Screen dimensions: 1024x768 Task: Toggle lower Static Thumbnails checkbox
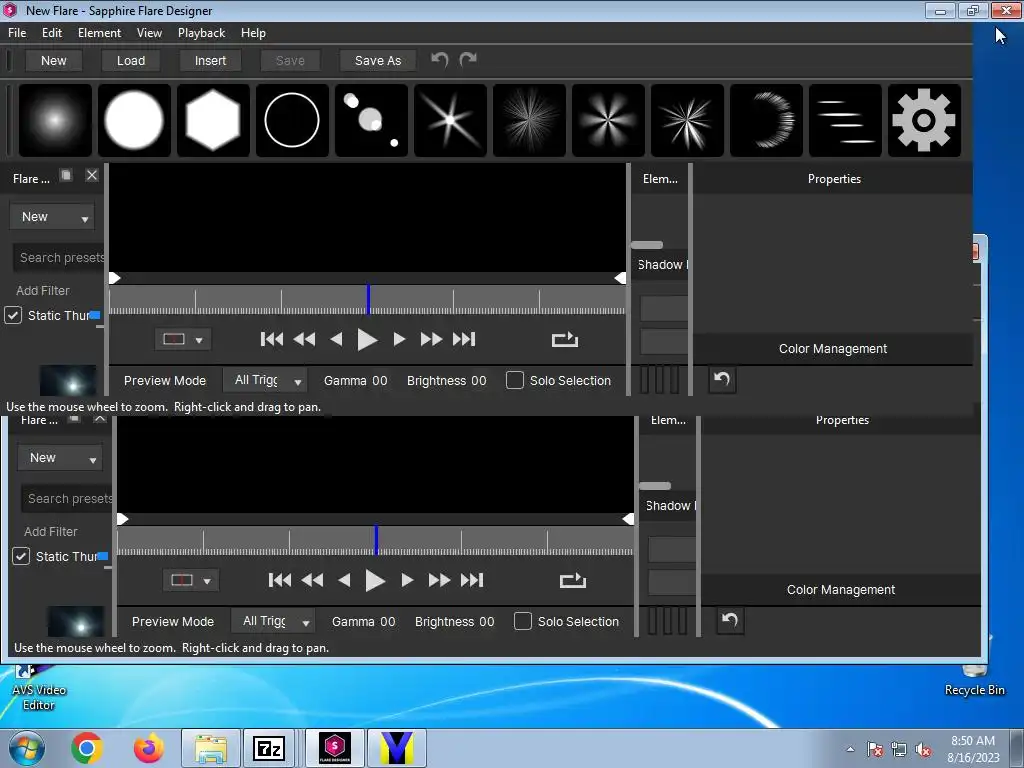coord(21,556)
